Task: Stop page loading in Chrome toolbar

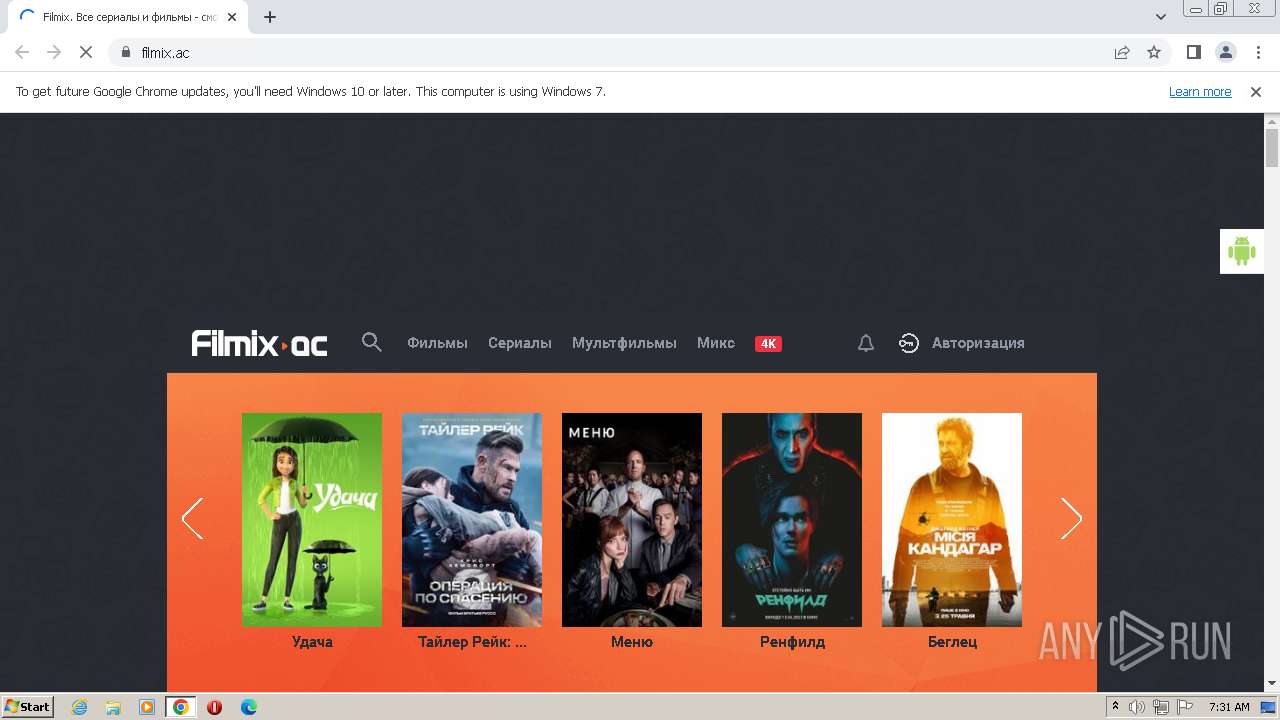Action: click(x=86, y=52)
